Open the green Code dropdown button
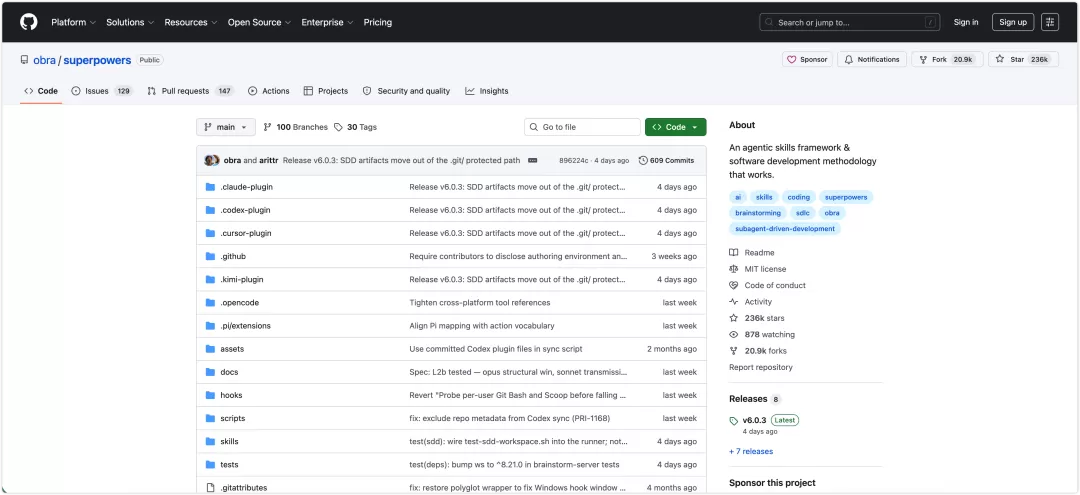The height and width of the screenshot is (495, 1080). pyautogui.click(x=676, y=127)
